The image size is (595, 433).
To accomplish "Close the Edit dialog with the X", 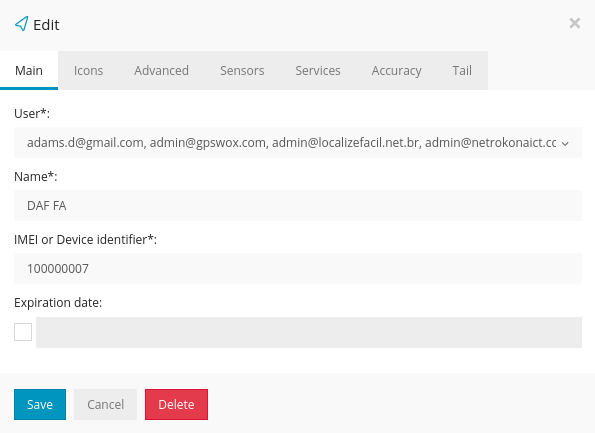I will (575, 24).
